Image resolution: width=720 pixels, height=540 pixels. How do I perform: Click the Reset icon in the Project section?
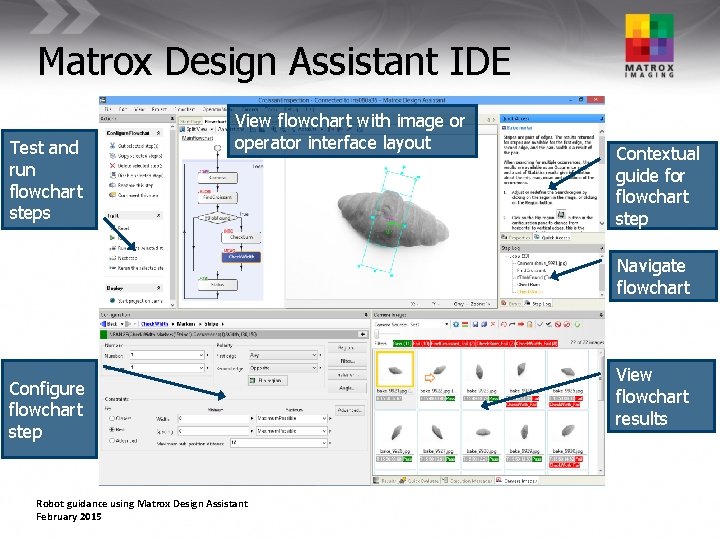tap(112, 228)
